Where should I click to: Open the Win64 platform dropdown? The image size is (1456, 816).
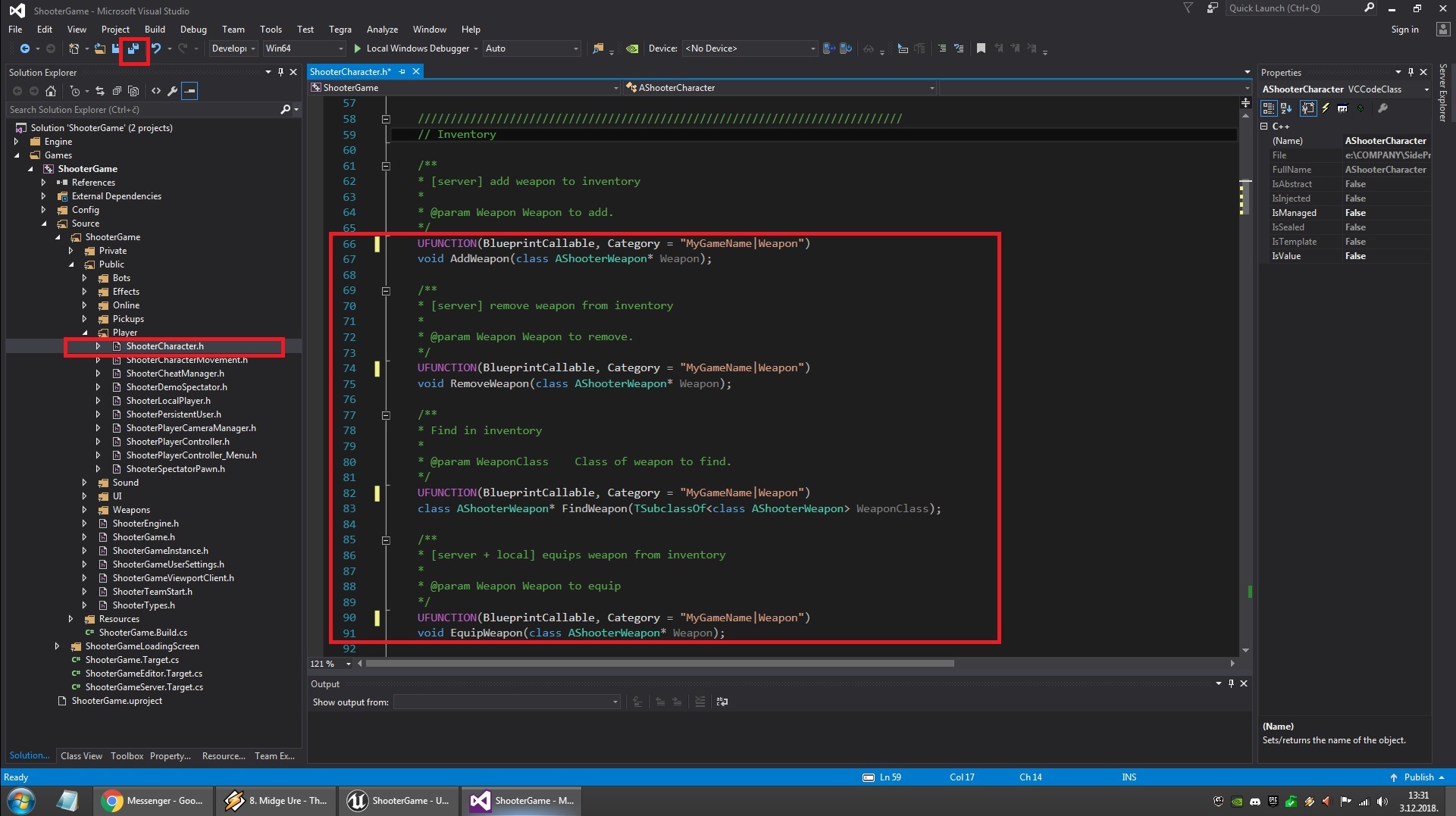[304, 48]
